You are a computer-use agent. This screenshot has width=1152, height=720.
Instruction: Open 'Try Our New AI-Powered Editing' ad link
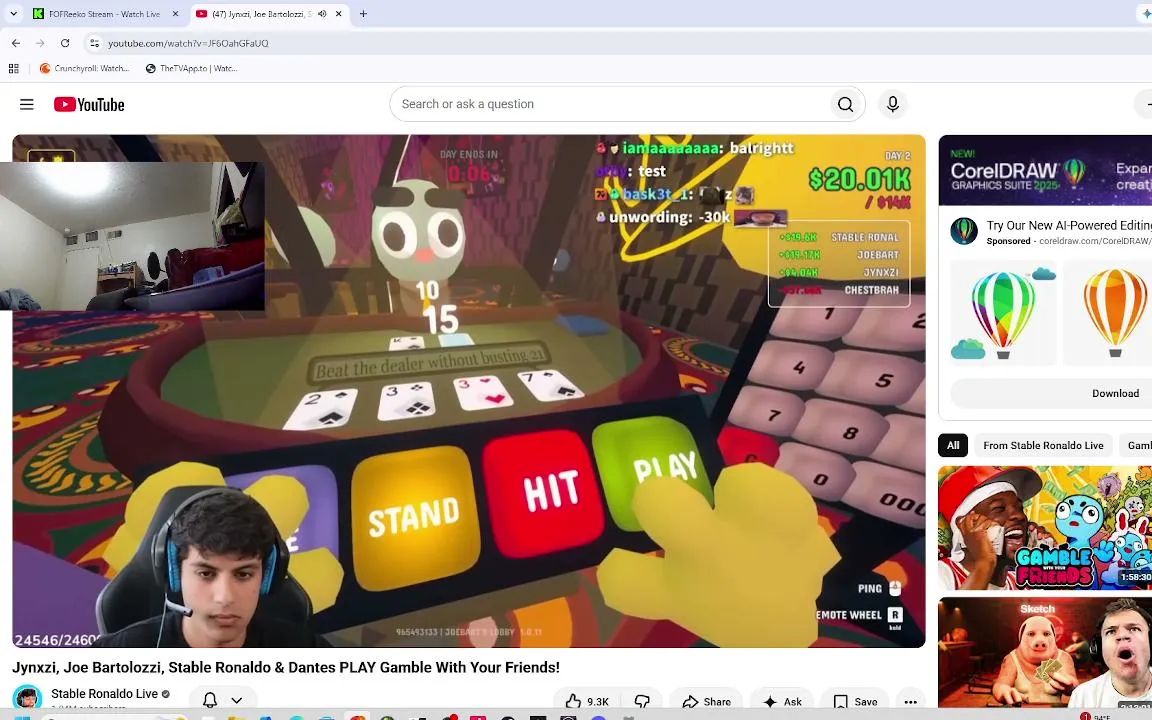(1069, 226)
